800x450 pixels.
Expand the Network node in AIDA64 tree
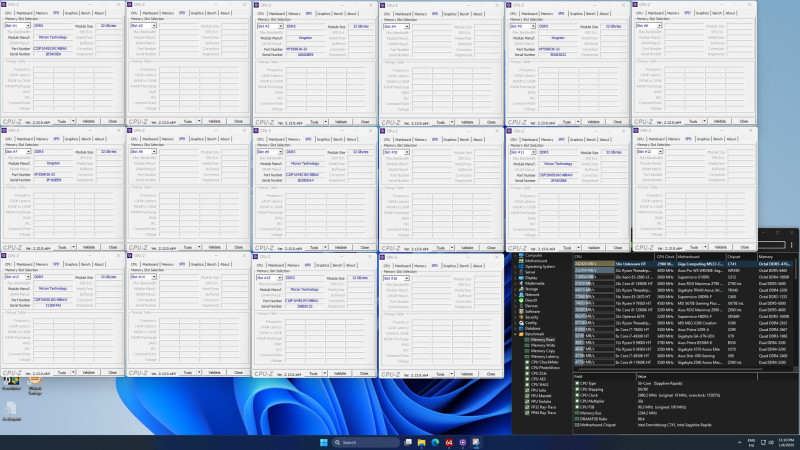516,295
